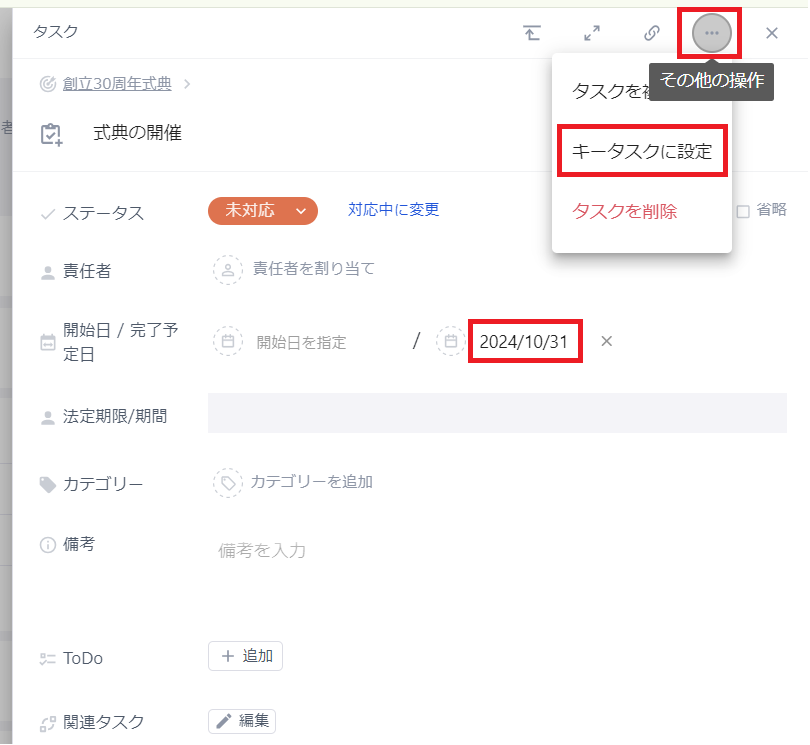810x745 pixels.
Task: Click the 備考を入力 notes field
Action: 262,551
